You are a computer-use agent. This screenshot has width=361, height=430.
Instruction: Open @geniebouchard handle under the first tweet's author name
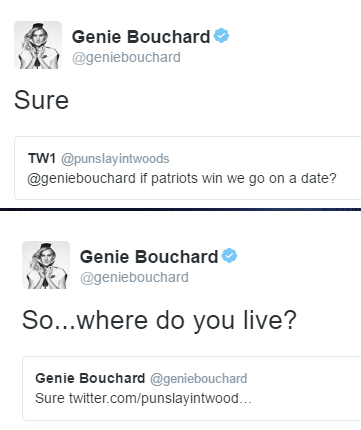pyautogui.click(x=126, y=57)
